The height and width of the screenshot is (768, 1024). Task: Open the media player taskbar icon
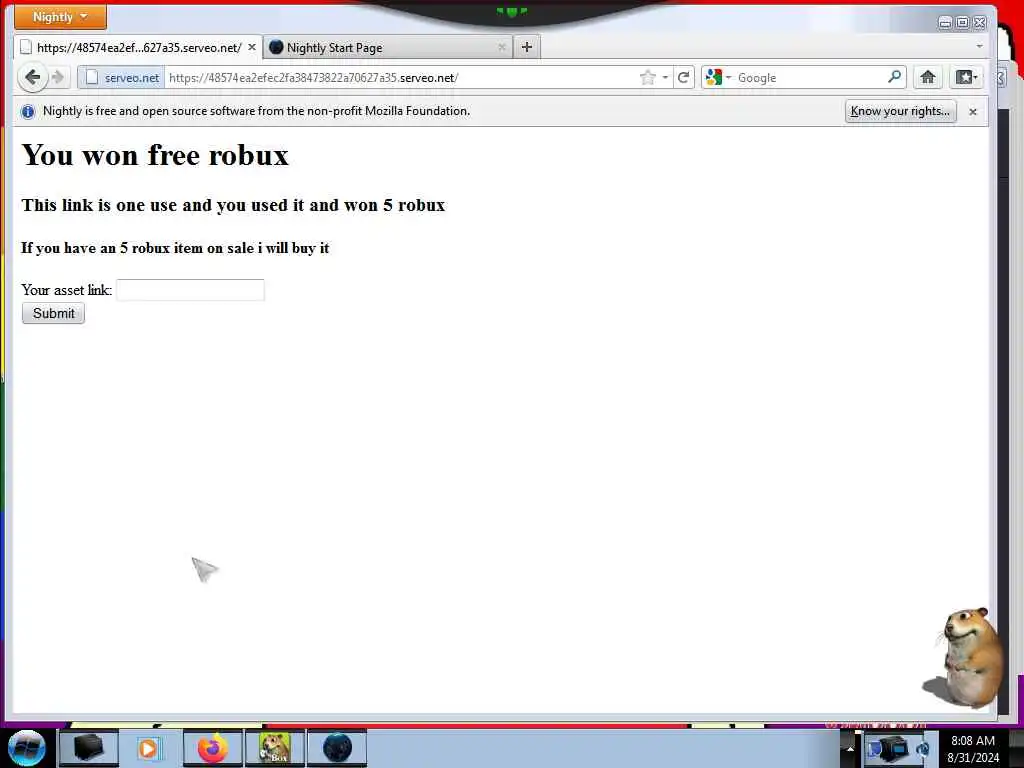pyautogui.click(x=148, y=748)
